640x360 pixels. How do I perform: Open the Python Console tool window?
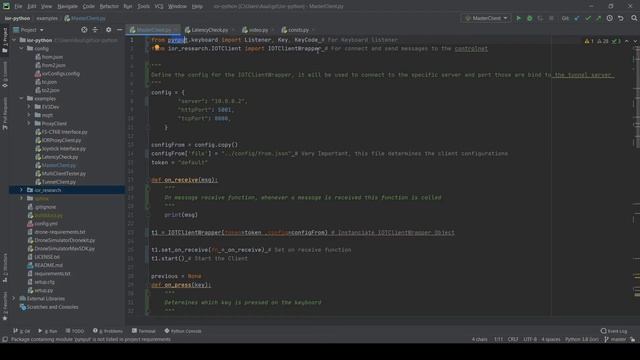click(x=183, y=331)
